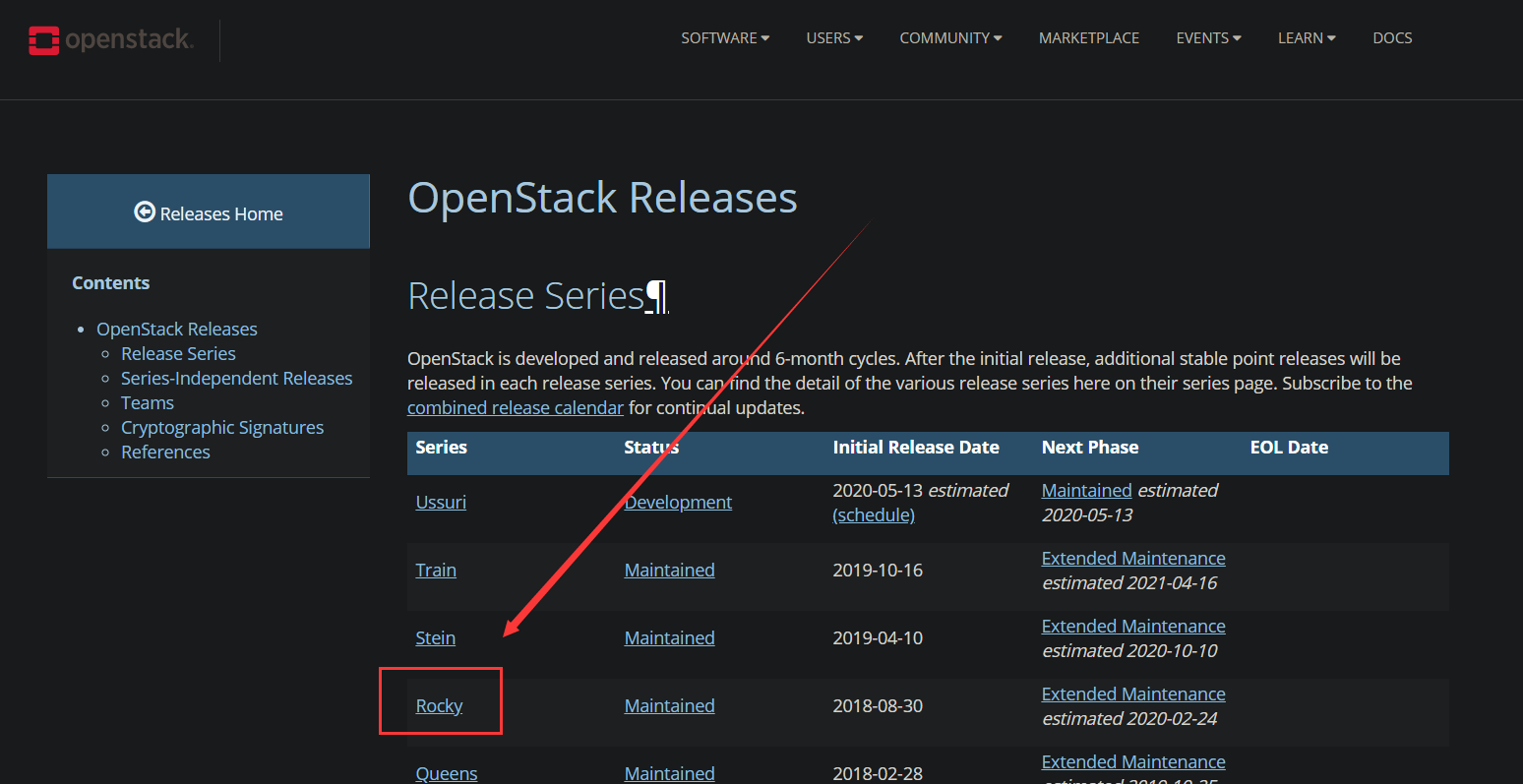1523x784 pixels.
Task: Click the Maintained status in the Rocky row
Action: [669, 705]
